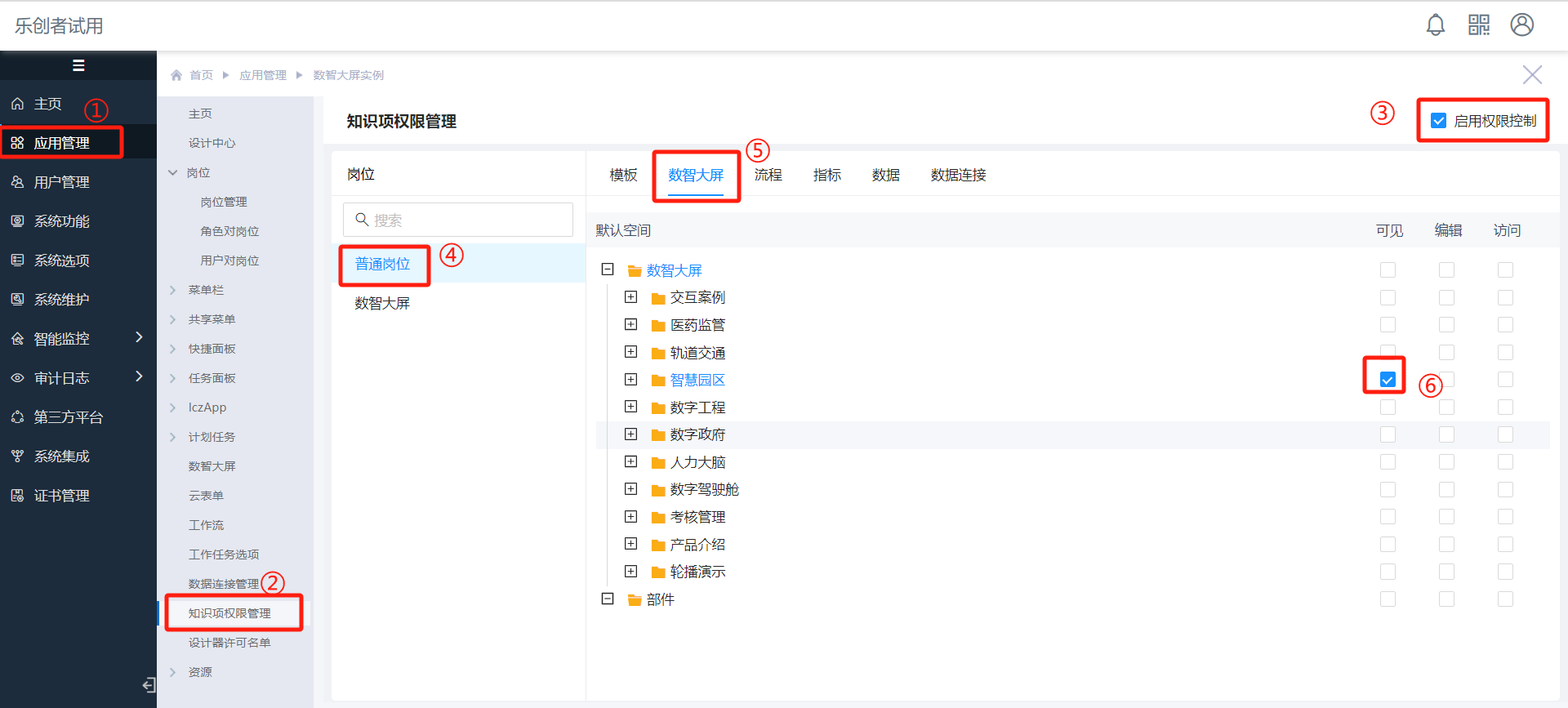The image size is (1568, 708).
Task: Check 编辑 for the 交互案例 folder
Action: (x=1446, y=297)
